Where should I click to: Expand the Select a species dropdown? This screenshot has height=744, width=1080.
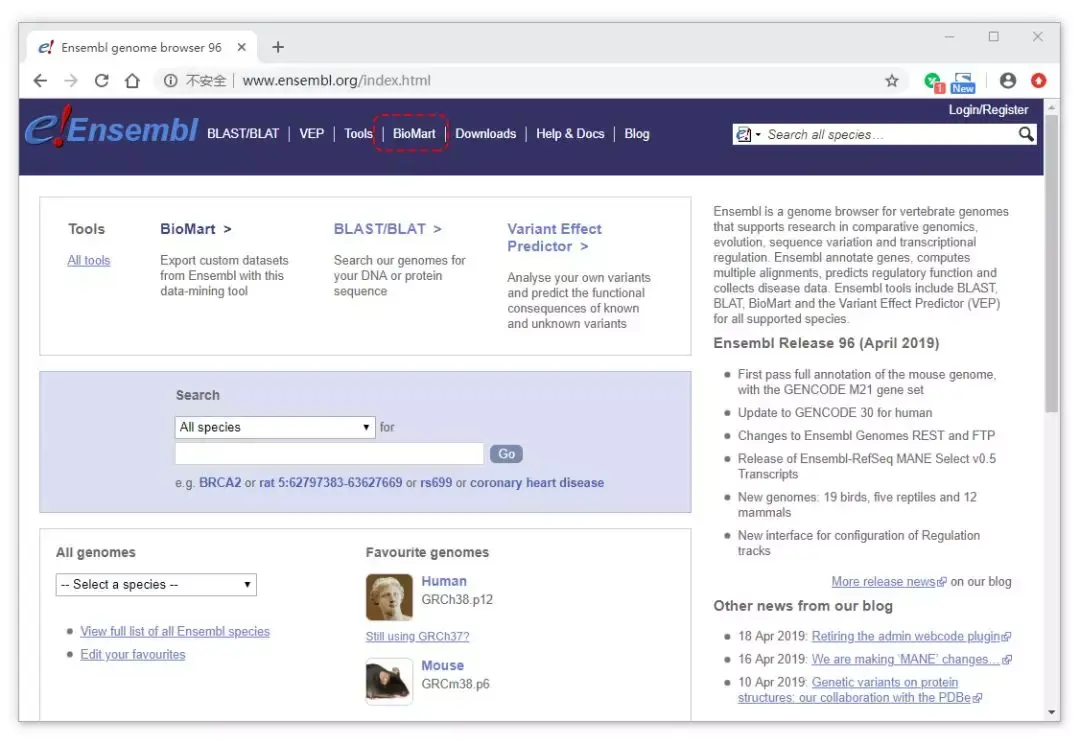pos(156,585)
